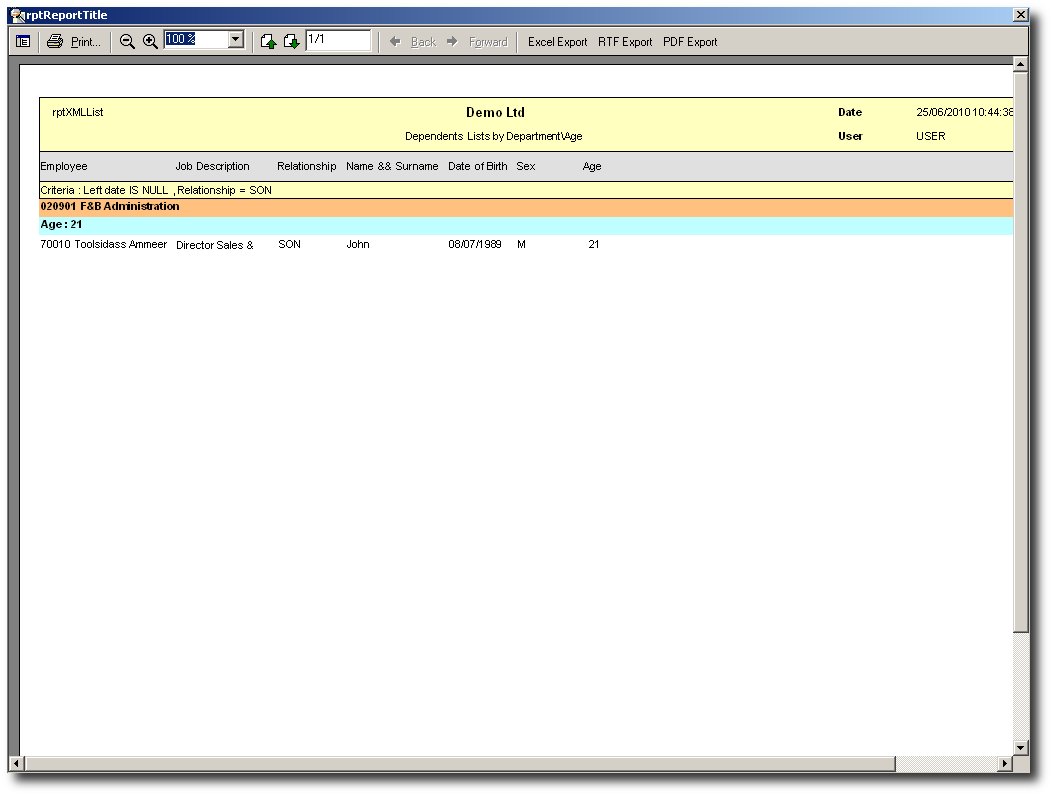Go to next page with down arrow icon

pos(291,41)
